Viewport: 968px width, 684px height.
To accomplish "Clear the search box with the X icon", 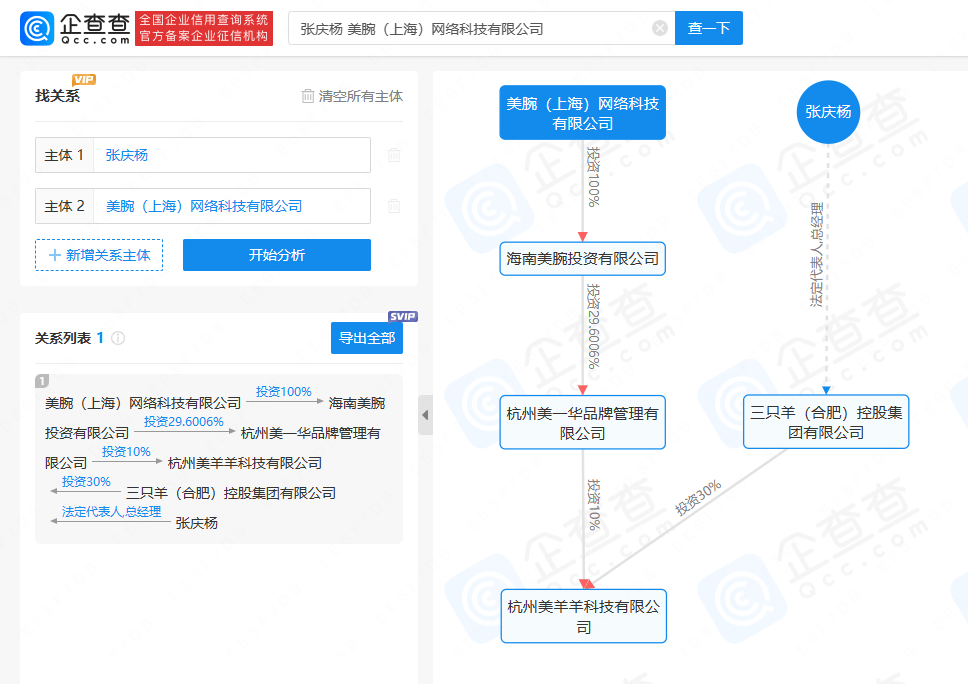I will pos(660,28).
